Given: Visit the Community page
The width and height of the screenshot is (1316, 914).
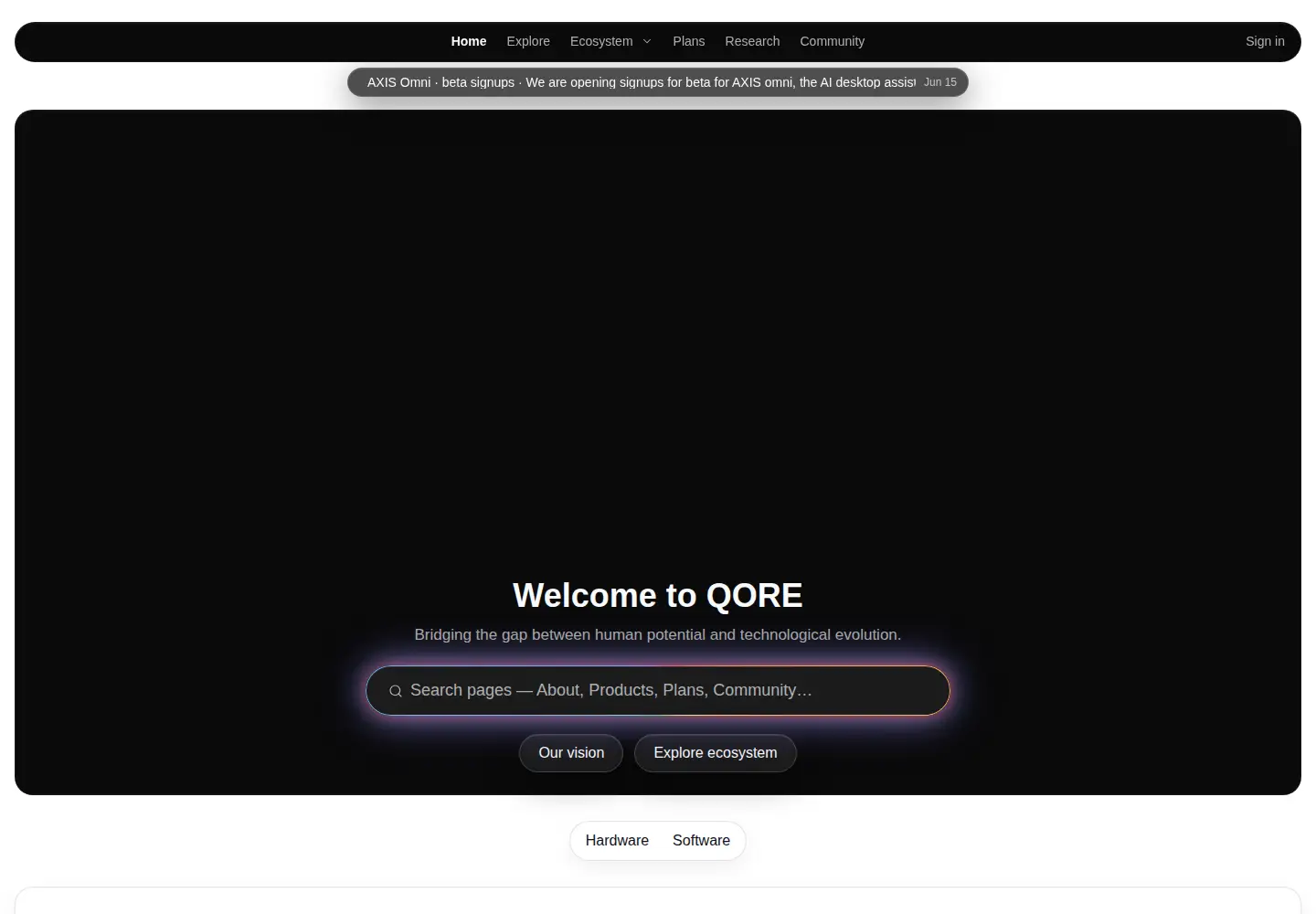Looking at the screenshot, I should [x=832, y=41].
